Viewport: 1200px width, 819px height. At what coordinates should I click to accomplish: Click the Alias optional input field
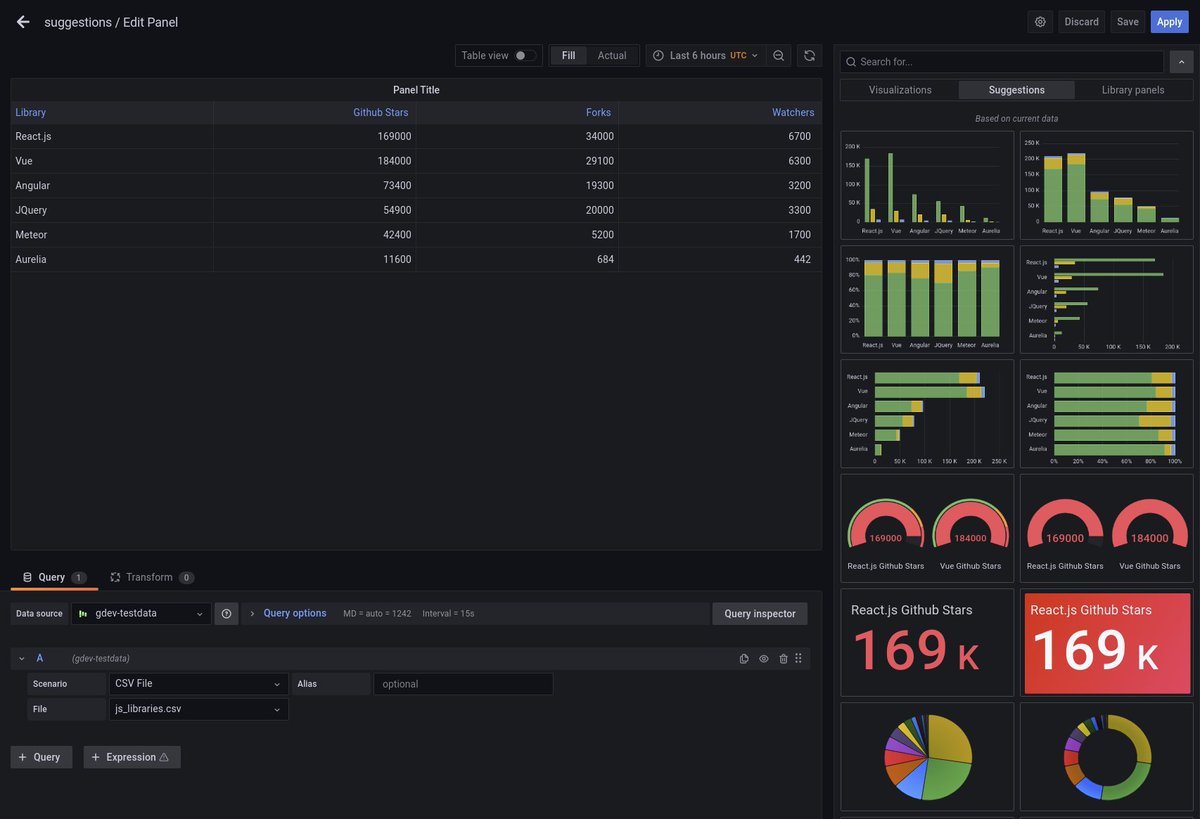463,684
